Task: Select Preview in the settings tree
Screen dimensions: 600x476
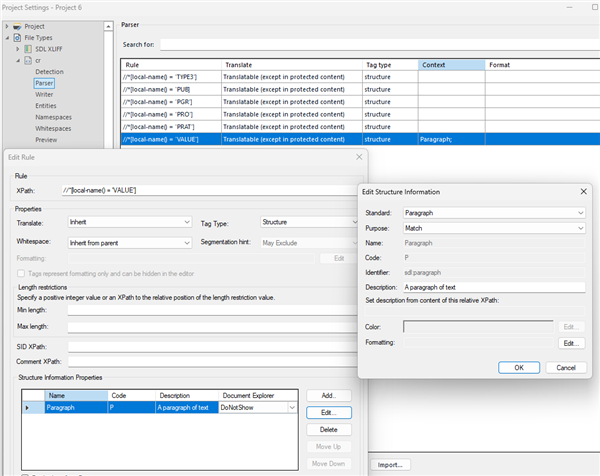Action: [x=46, y=140]
